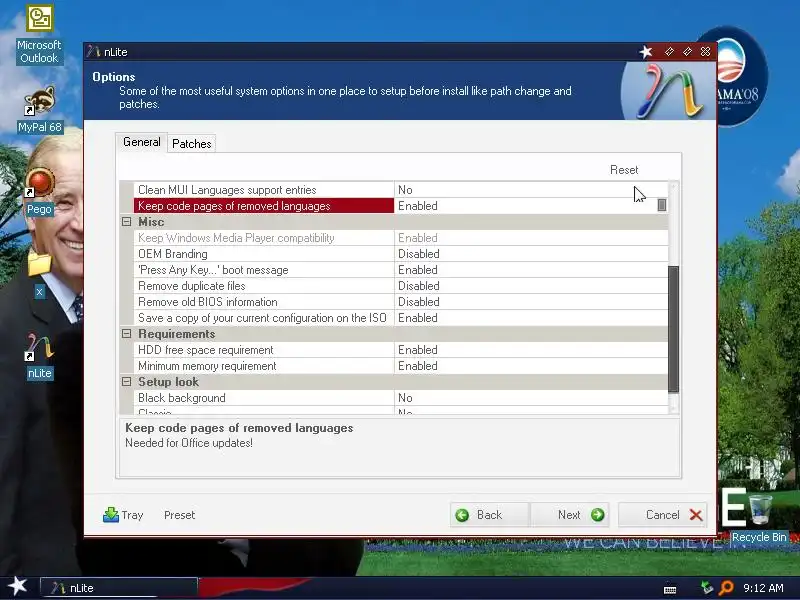Cancel the nLite wizard
The width and height of the screenshot is (800, 600).
pyautogui.click(x=663, y=515)
